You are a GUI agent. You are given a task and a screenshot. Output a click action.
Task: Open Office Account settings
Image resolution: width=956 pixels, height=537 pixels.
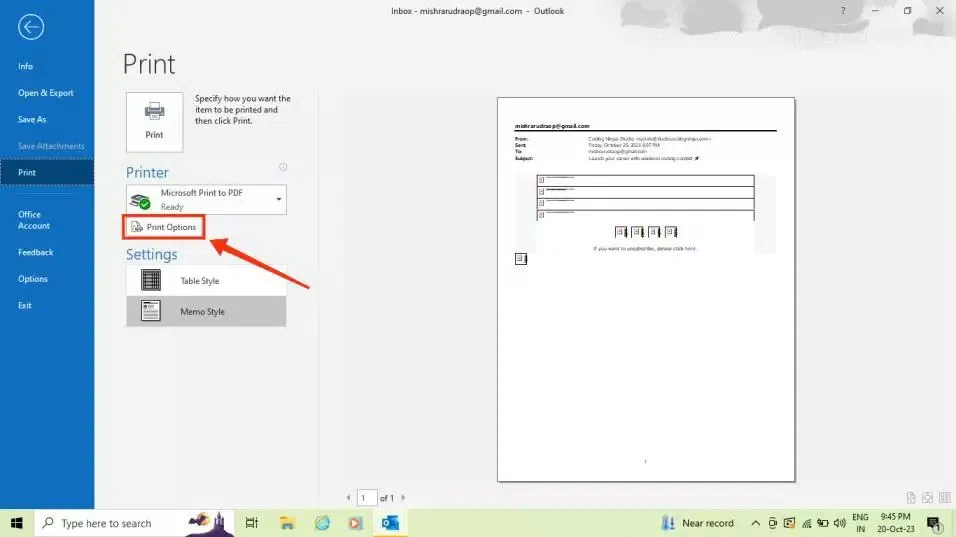click(x=34, y=220)
